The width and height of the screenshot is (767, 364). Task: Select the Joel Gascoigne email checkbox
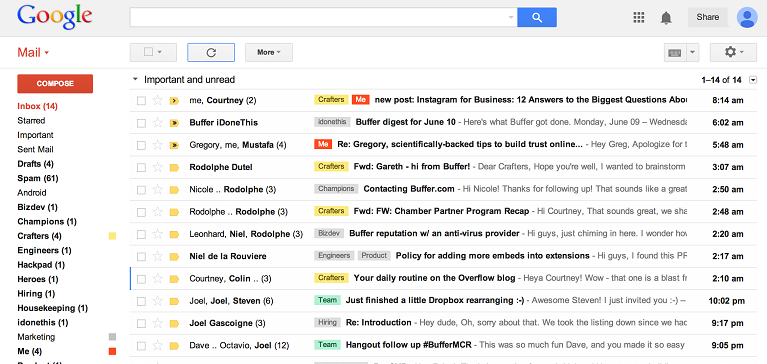click(141, 324)
